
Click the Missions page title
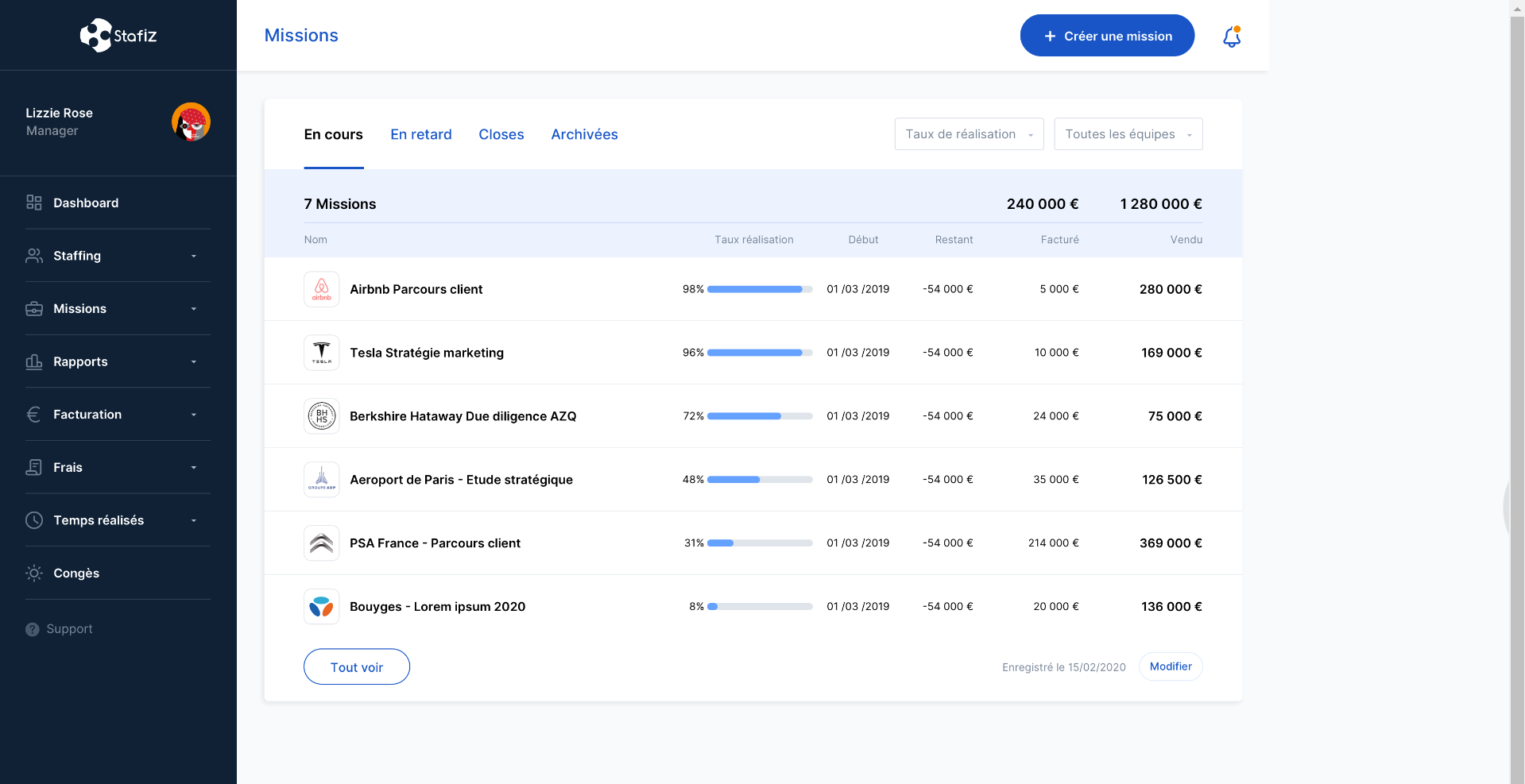[x=301, y=36]
